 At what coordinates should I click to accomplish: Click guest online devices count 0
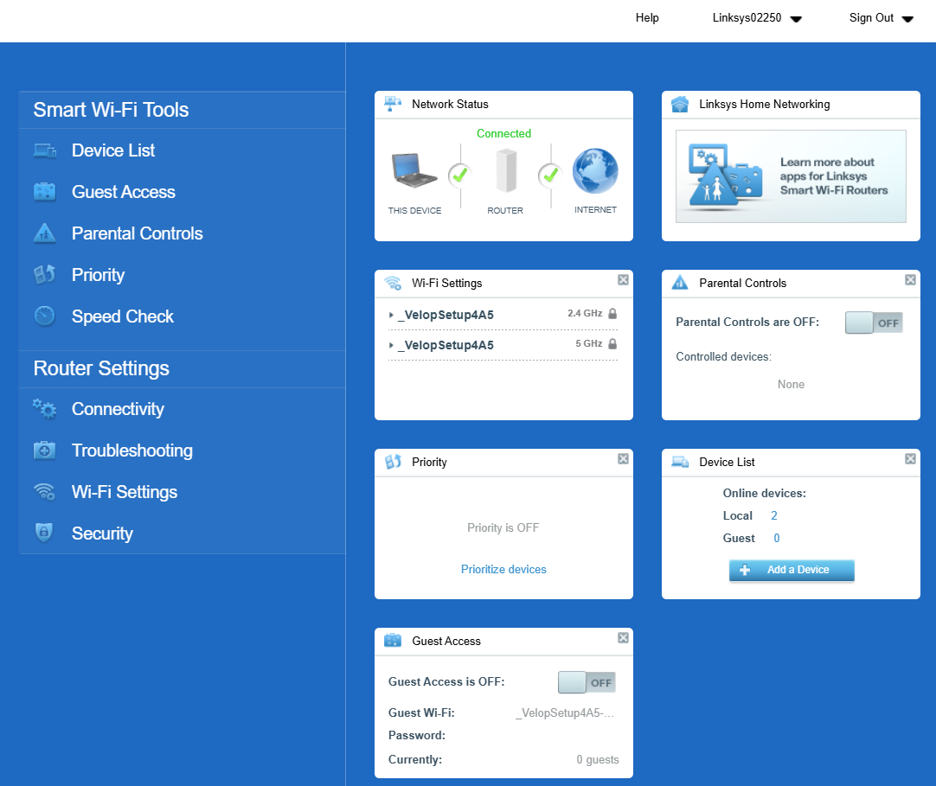[777, 538]
